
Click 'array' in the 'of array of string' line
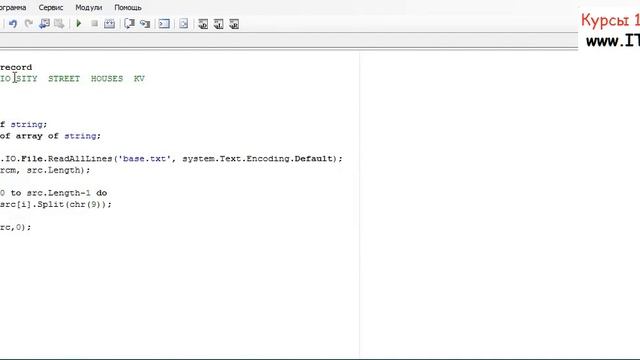pyautogui.click(x=29, y=136)
